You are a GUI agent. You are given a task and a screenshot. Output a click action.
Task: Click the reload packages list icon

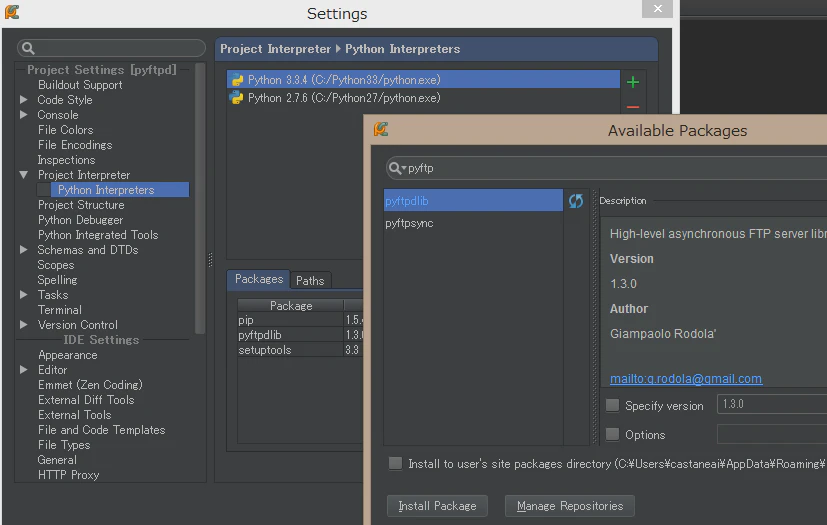tap(575, 201)
